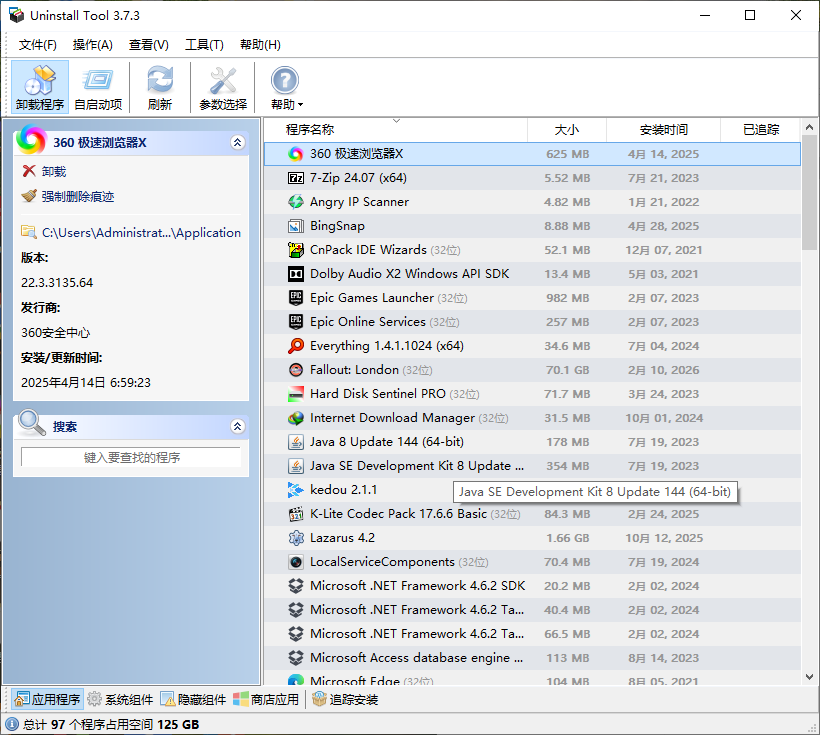Viewport: 820px width, 735px height.
Task: Open the 查看(V) menu
Action: tap(149, 45)
